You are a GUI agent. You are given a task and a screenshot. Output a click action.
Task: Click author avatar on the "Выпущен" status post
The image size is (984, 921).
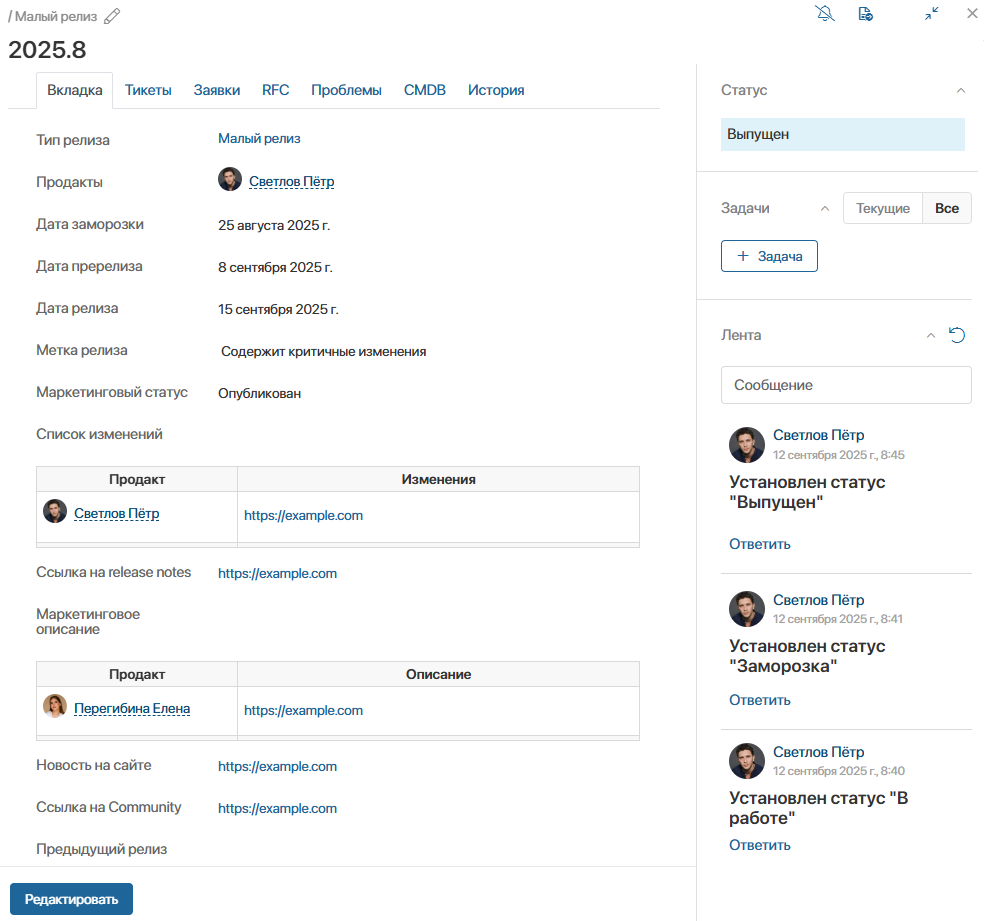[747, 445]
